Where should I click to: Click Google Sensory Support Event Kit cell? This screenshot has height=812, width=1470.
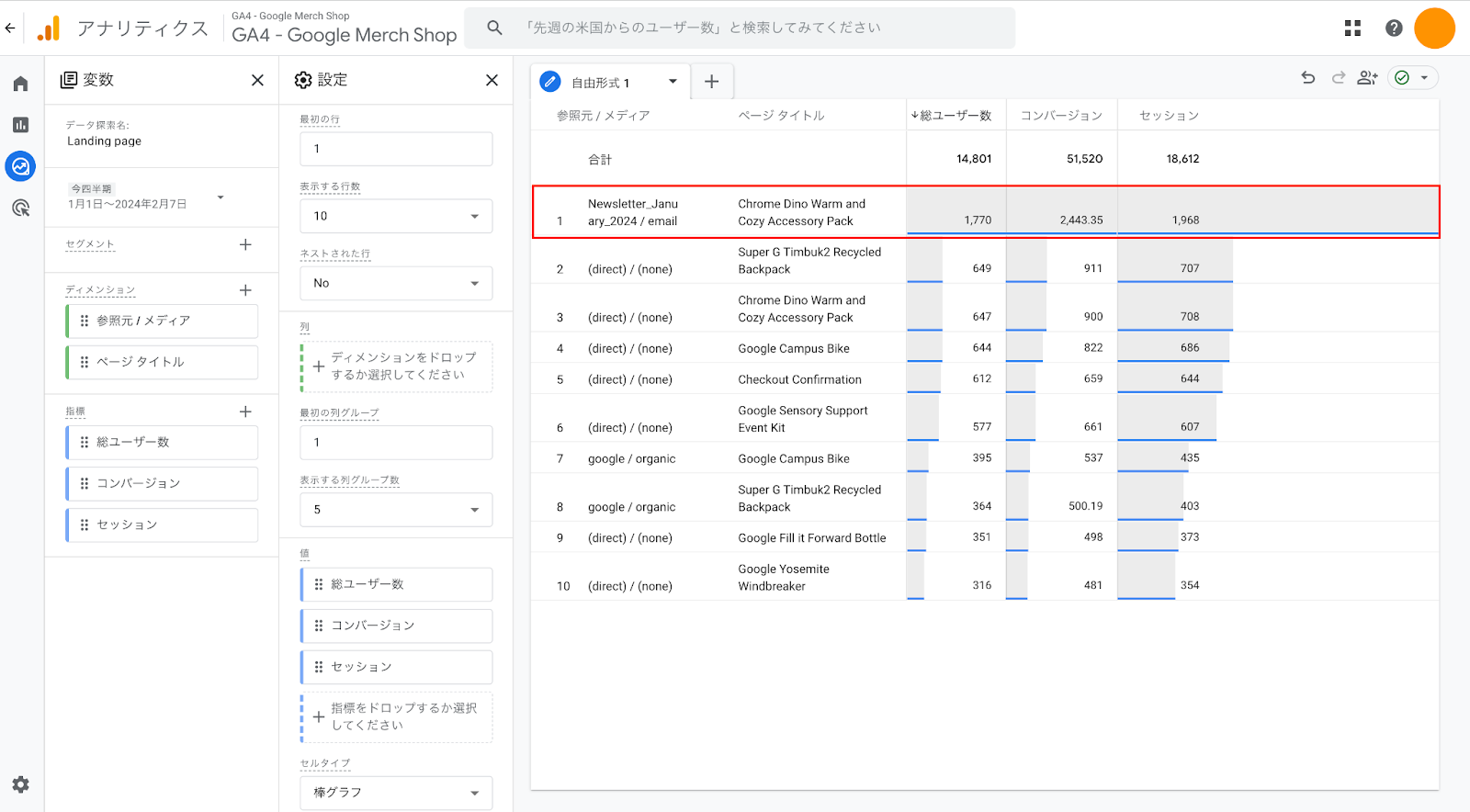803,419
